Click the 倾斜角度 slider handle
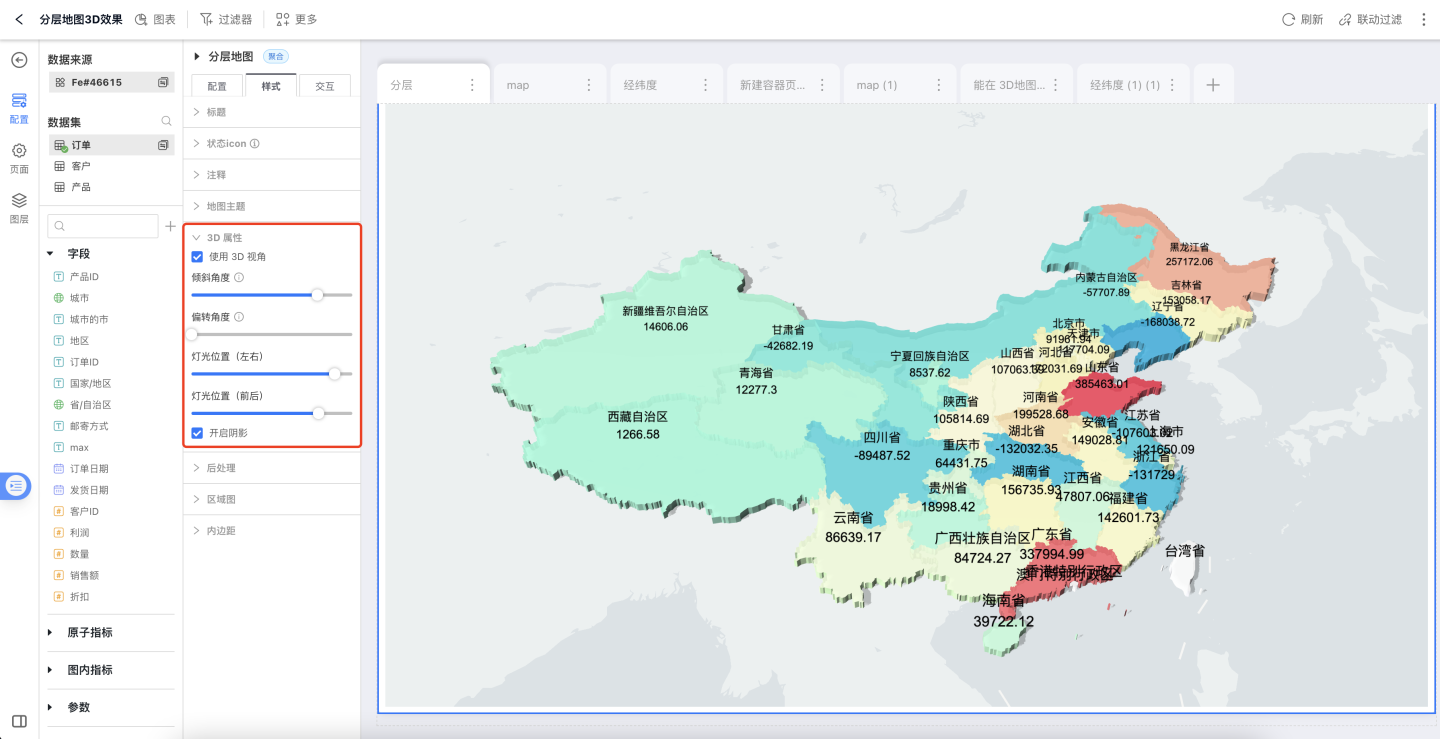 click(317, 295)
